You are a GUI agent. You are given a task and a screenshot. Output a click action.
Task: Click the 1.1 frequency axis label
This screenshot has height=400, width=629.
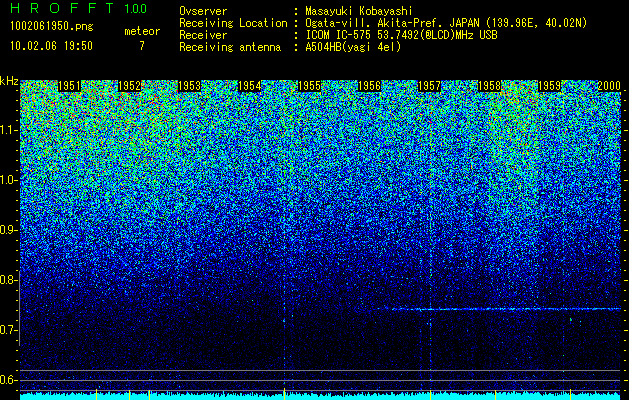pos(7,130)
